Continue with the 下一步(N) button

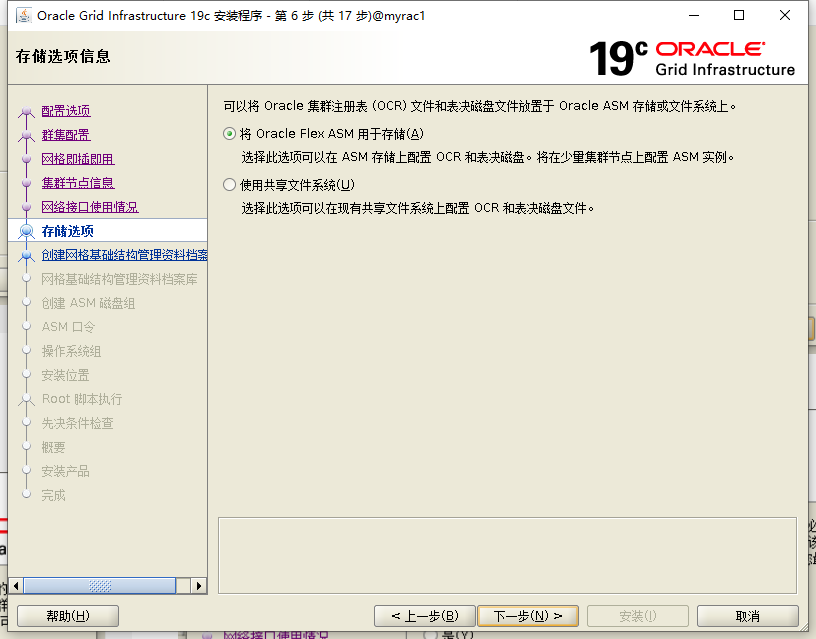[528, 616]
